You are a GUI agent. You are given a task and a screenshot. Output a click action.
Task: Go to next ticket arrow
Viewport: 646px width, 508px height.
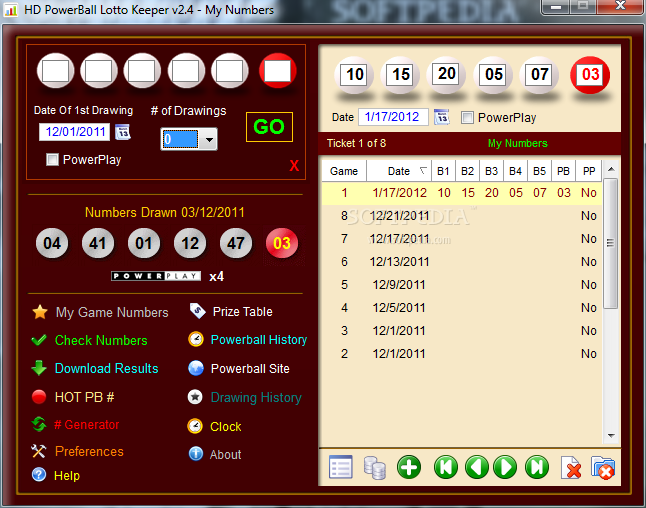pyautogui.click(x=505, y=467)
